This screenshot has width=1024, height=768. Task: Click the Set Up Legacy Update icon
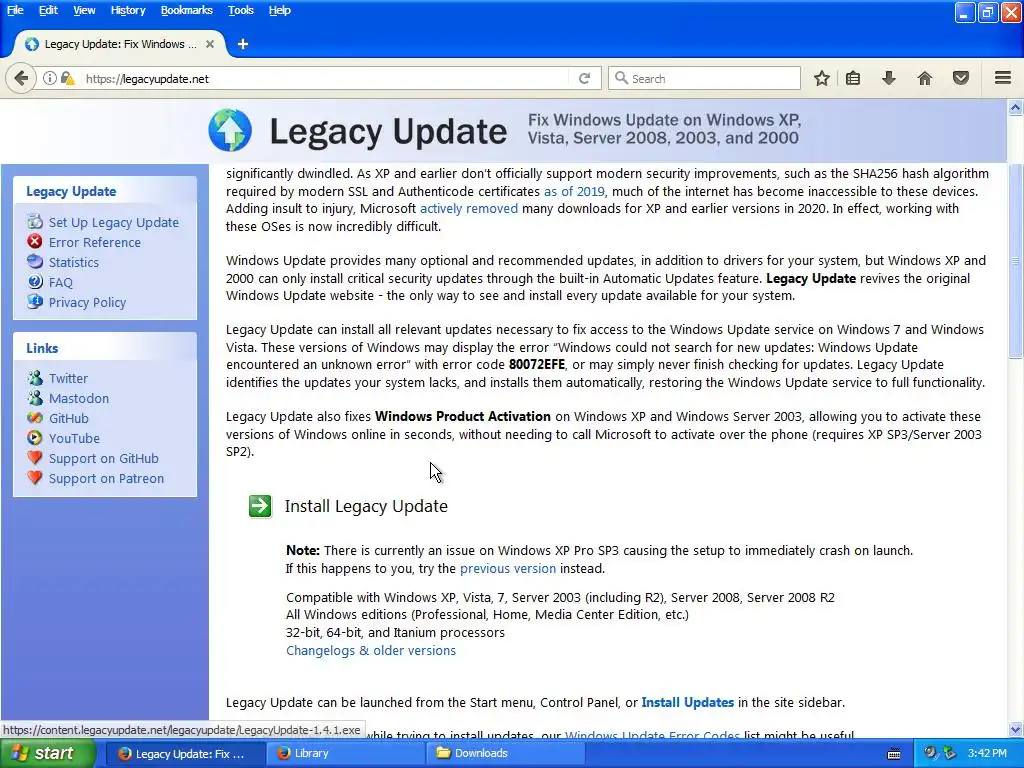35,222
